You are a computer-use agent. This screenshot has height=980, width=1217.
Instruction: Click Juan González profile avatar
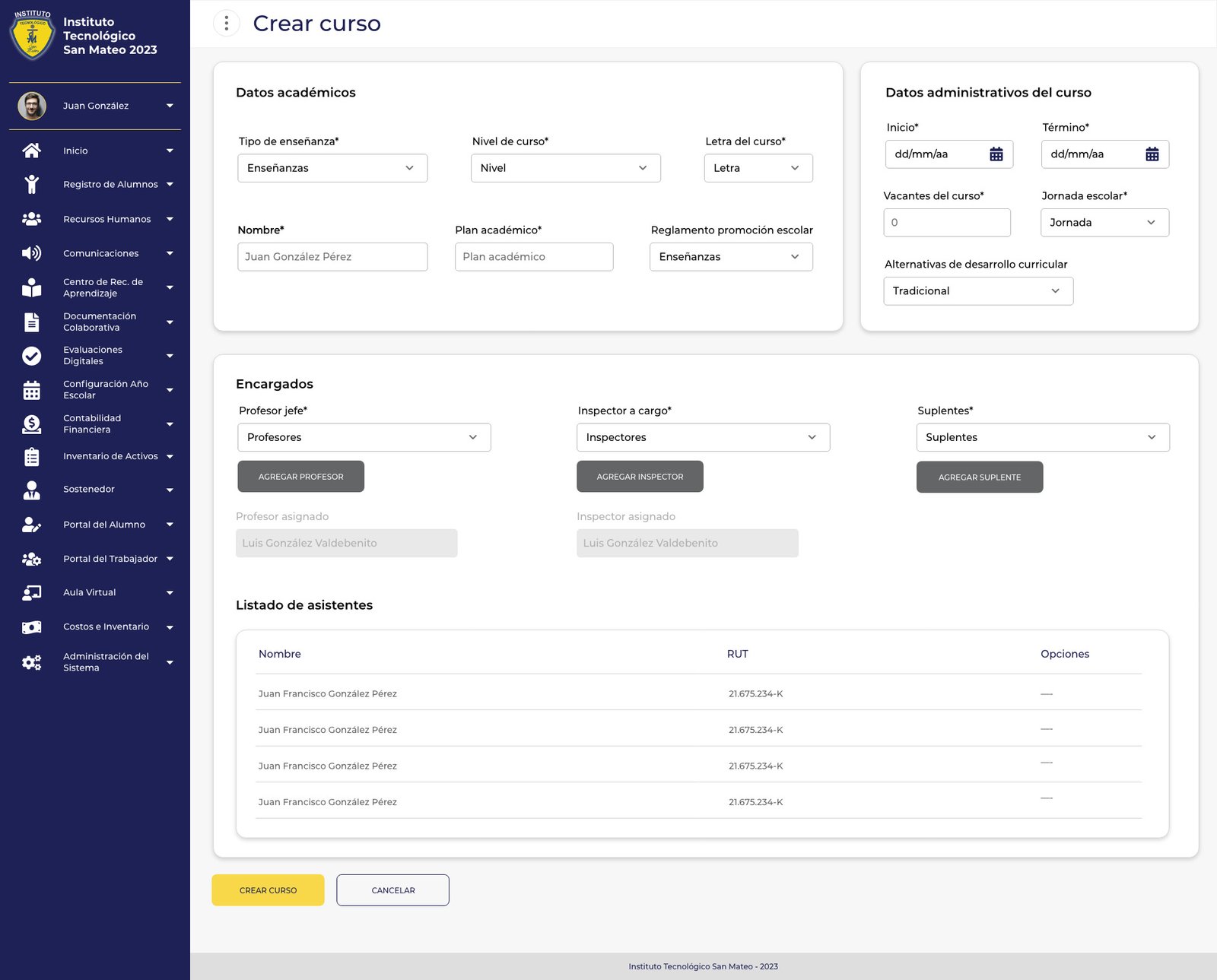32,106
